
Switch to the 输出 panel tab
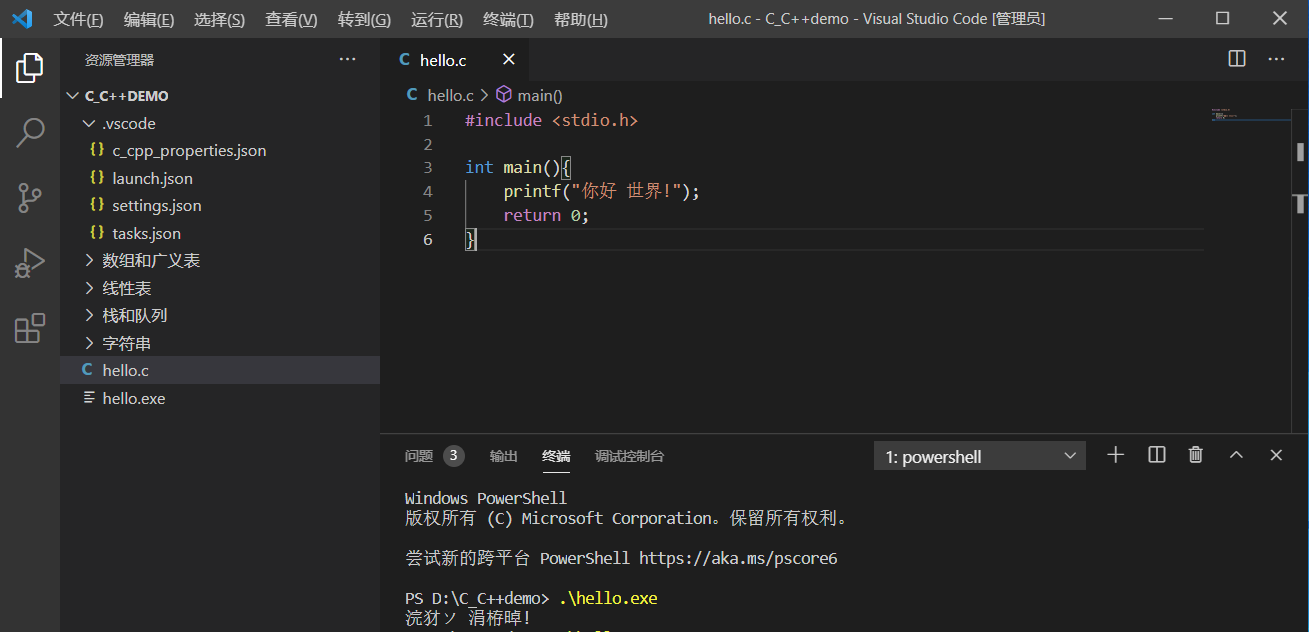point(503,456)
